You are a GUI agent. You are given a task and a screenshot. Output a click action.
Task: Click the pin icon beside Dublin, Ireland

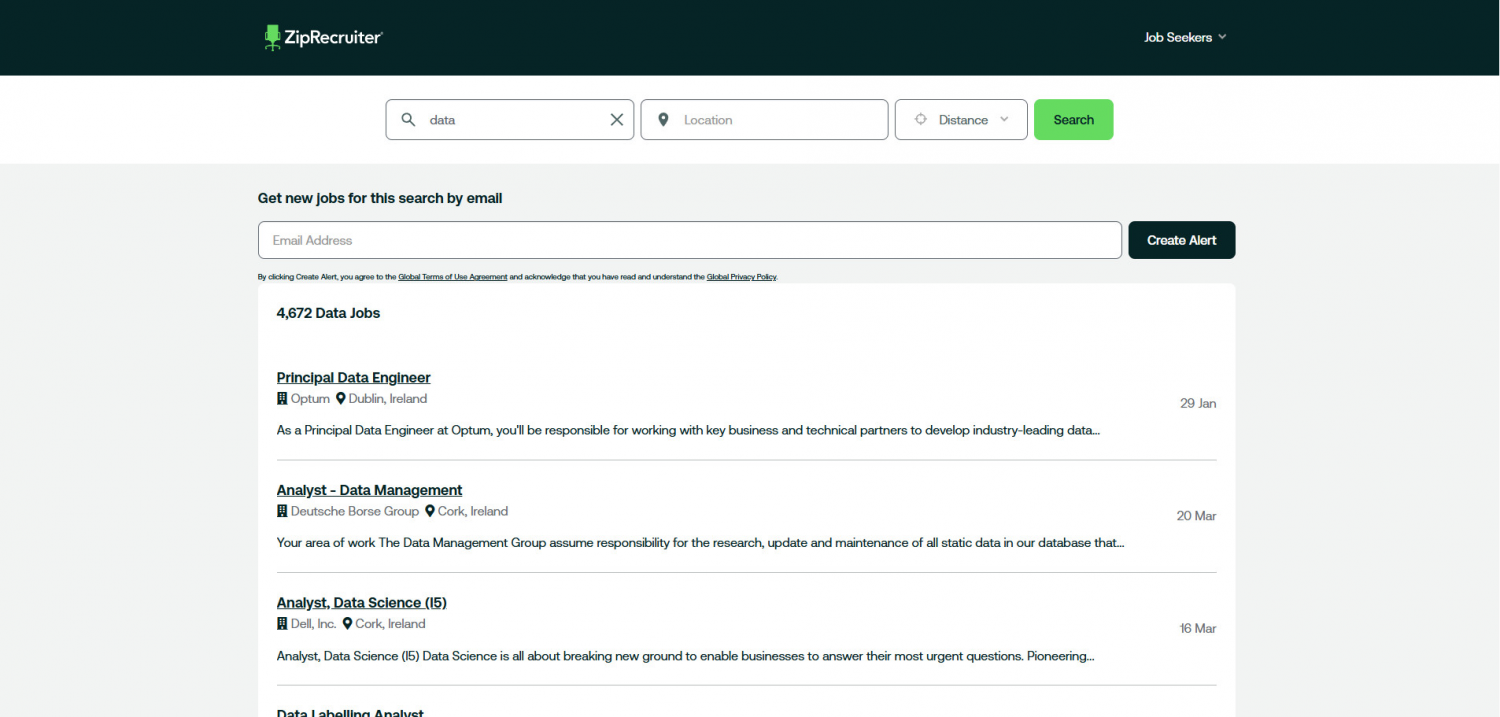coord(340,398)
